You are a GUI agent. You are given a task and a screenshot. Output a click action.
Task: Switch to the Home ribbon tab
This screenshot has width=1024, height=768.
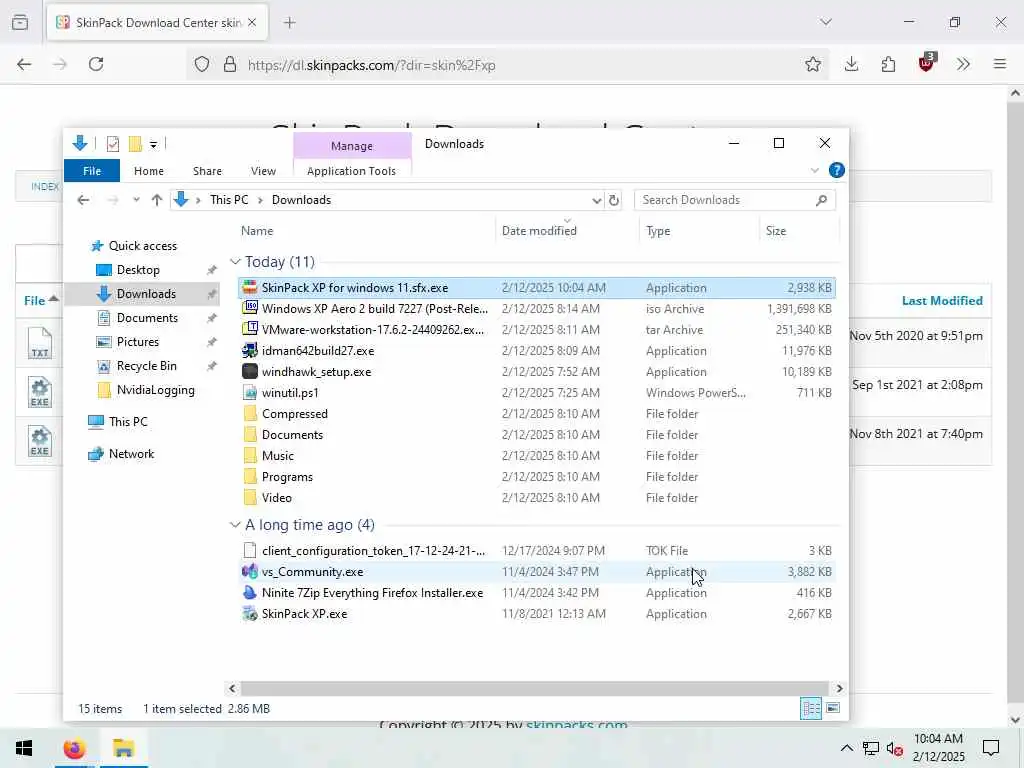pyautogui.click(x=149, y=171)
